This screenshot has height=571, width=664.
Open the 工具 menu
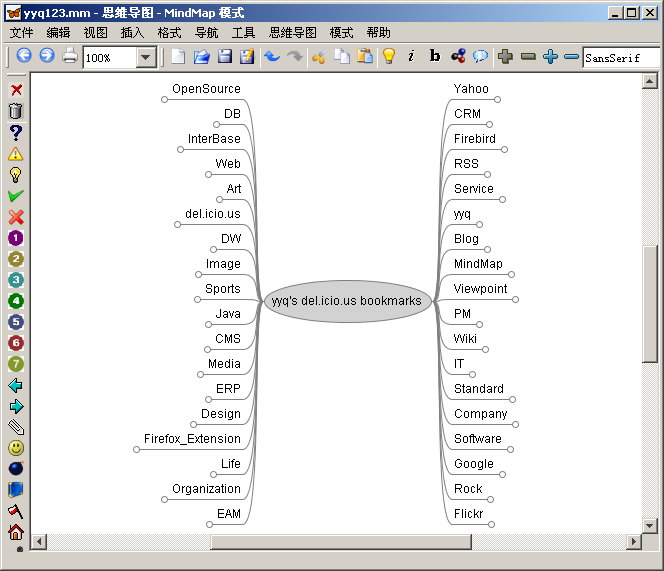[x=243, y=33]
